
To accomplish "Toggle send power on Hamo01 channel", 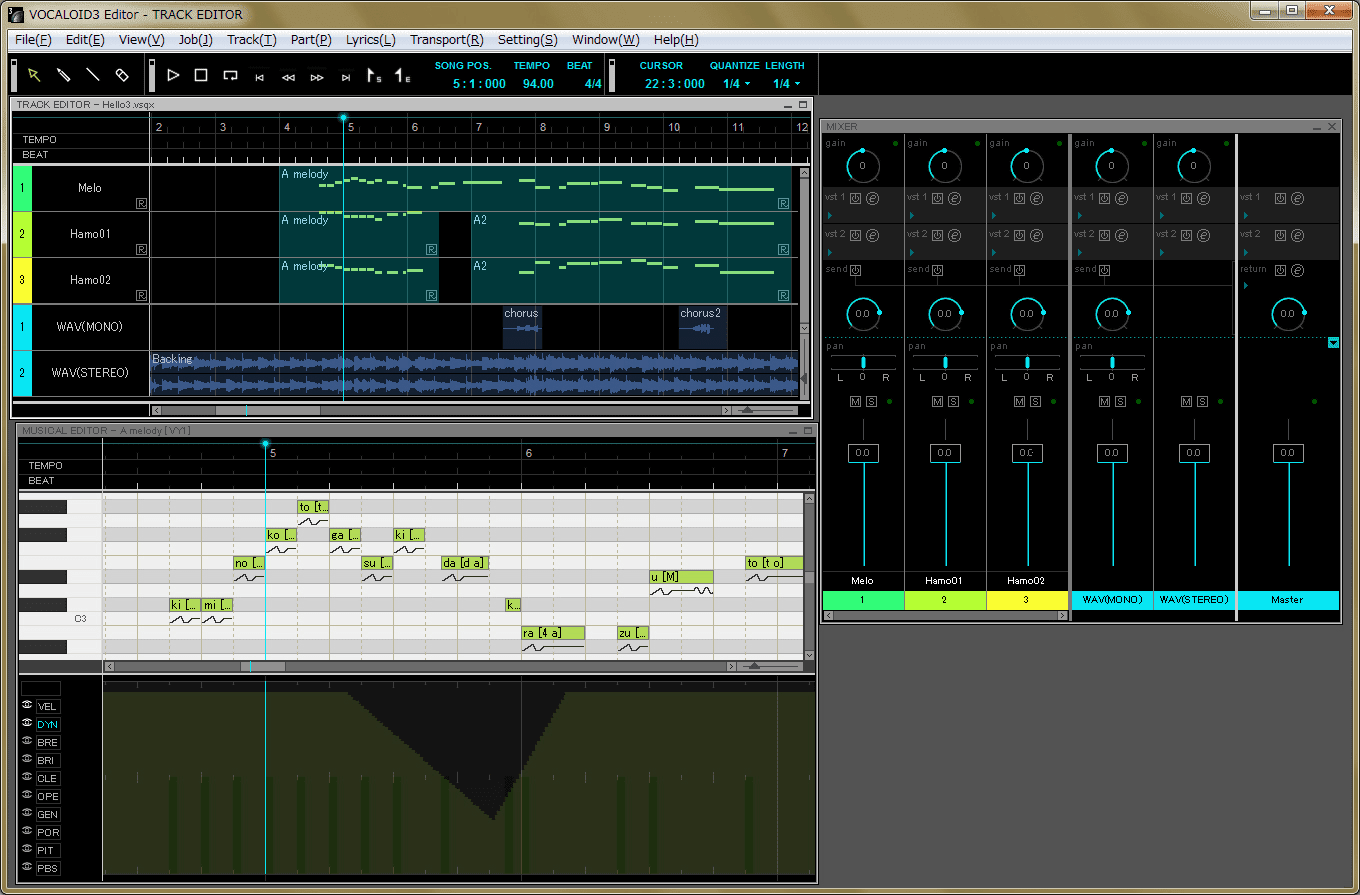I will pos(937,270).
